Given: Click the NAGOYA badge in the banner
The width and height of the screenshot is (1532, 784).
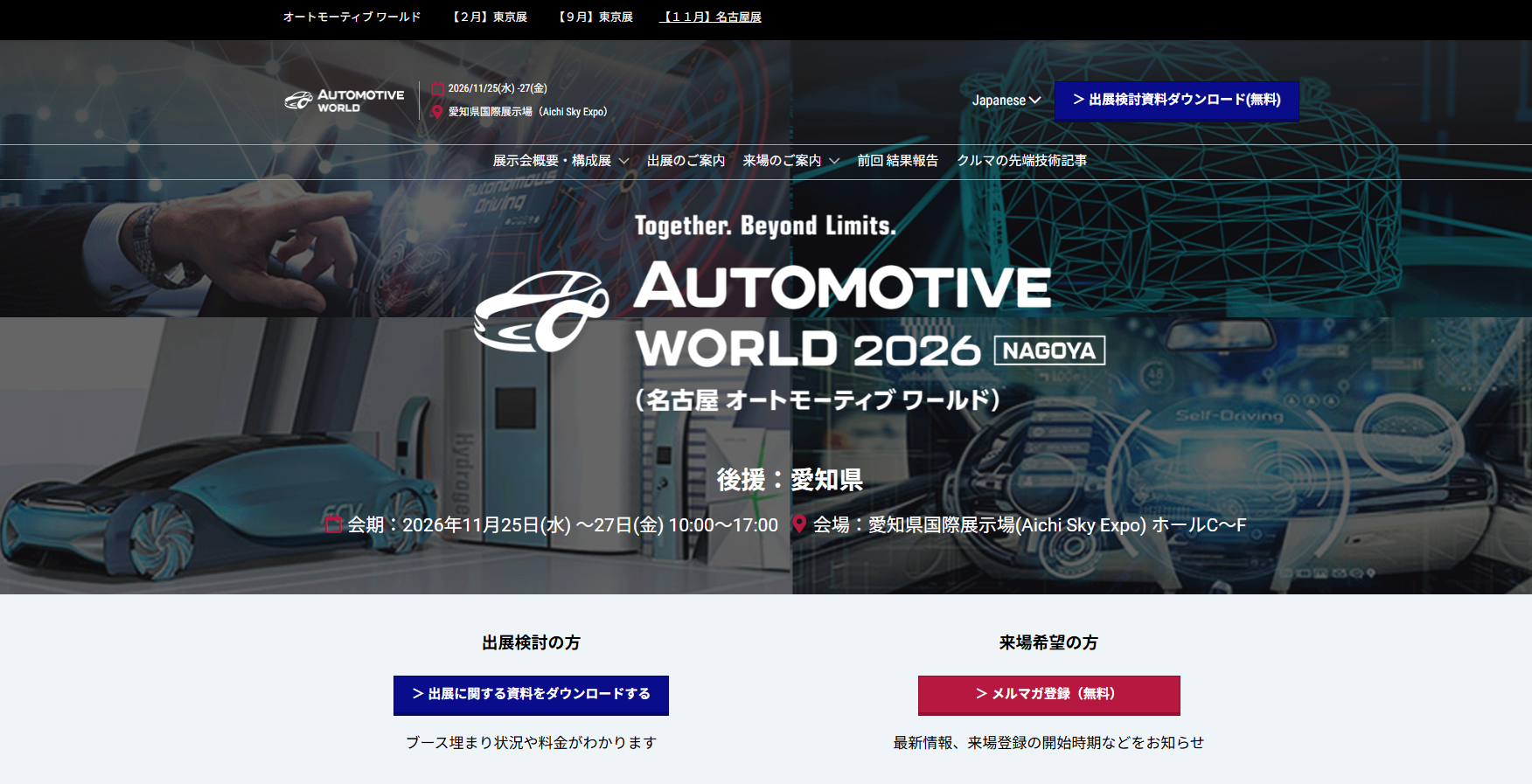Looking at the screenshot, I should [x=1049, y=350].
